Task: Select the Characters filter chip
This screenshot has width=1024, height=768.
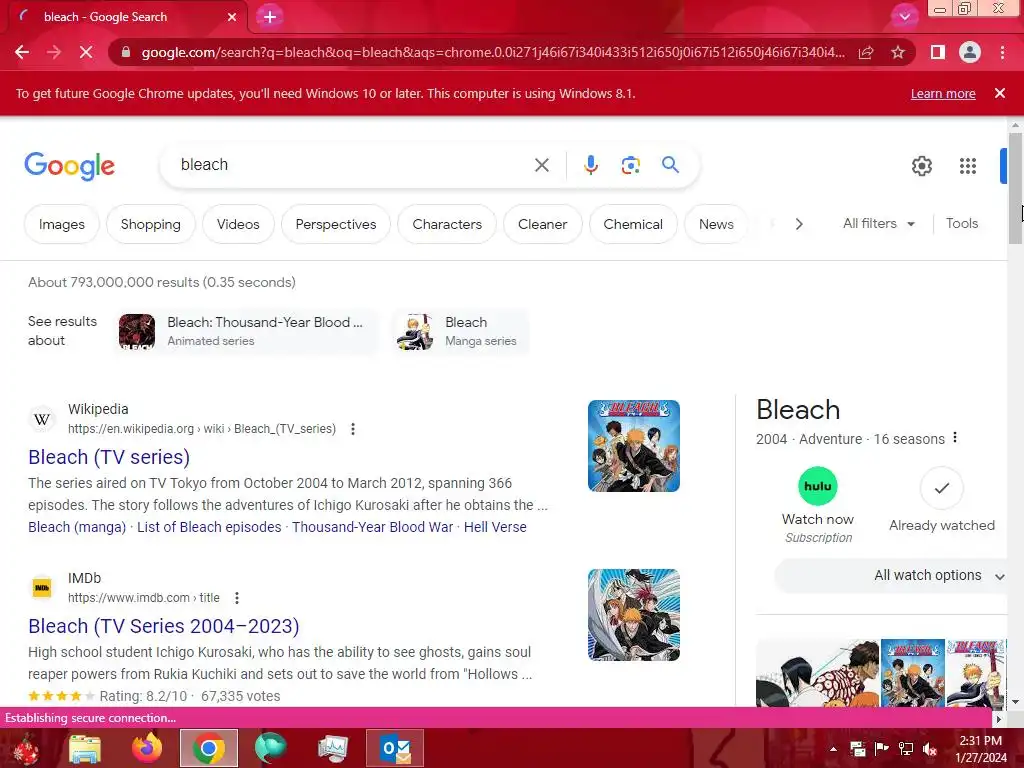Action: point(447,224)
